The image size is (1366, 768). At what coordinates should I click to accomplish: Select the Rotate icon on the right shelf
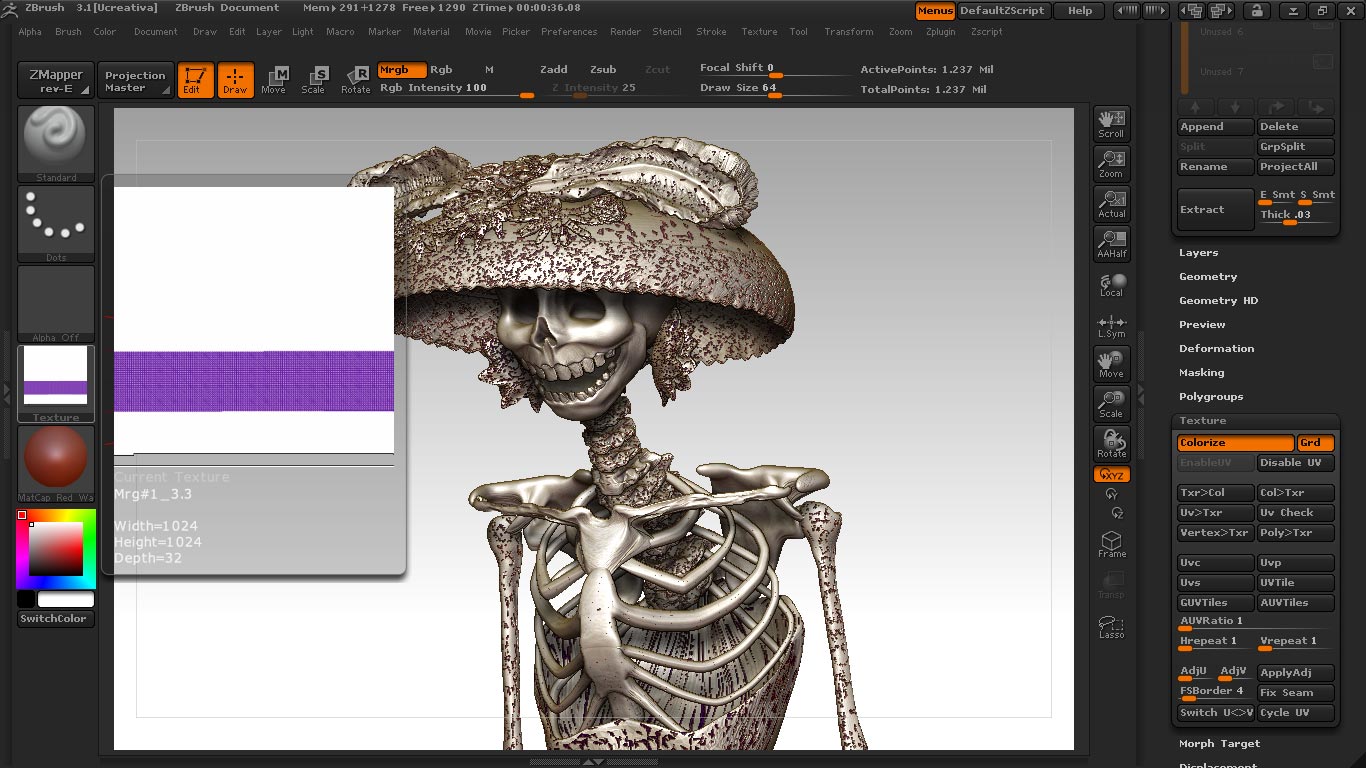[1111, 440]
